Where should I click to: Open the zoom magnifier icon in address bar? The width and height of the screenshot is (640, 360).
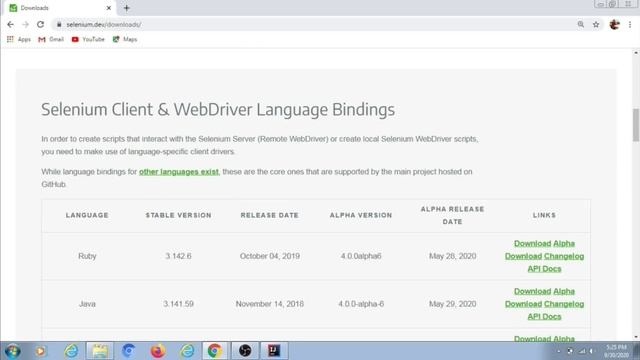pos(581,24)
